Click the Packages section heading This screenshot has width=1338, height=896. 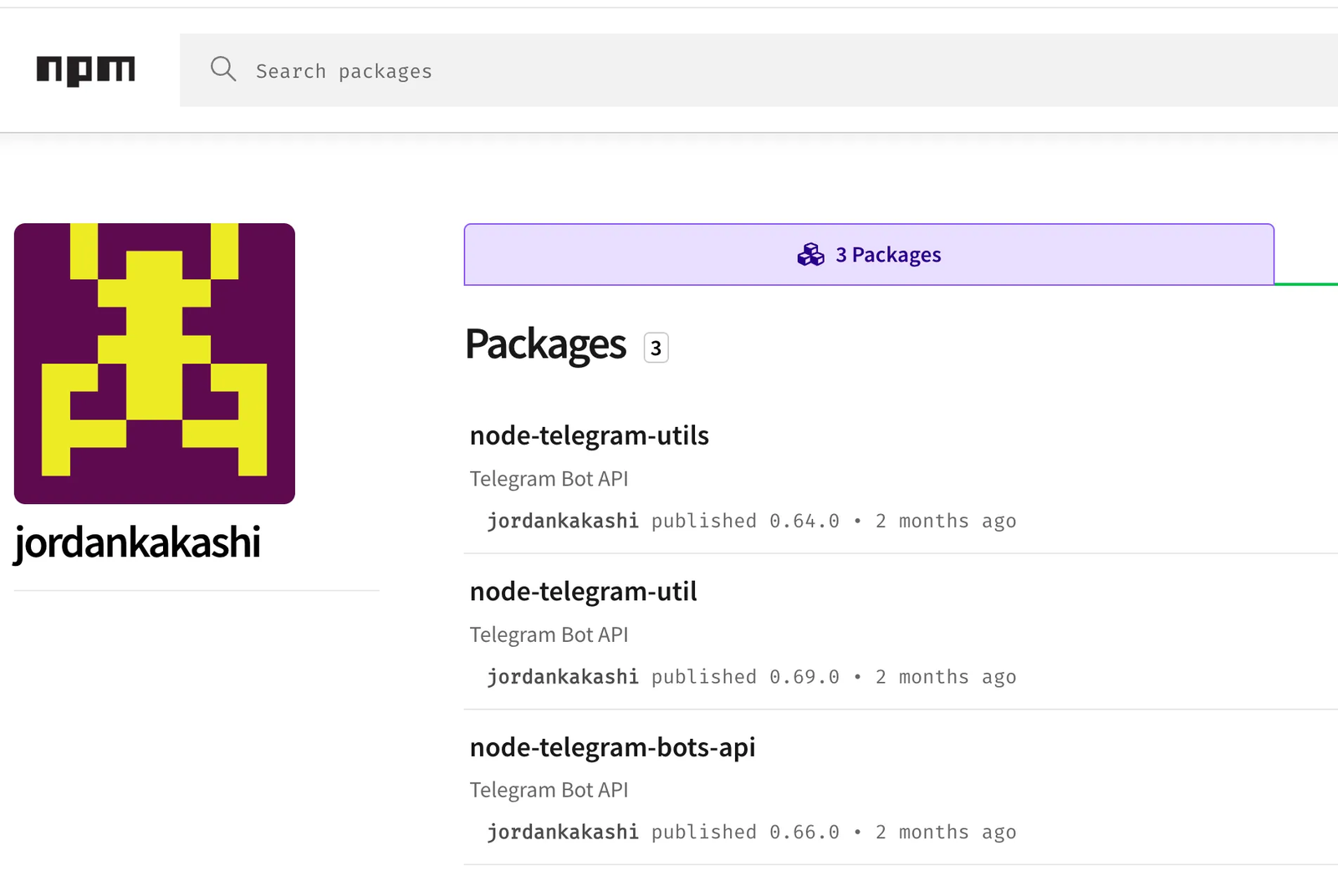pos(546,344)
